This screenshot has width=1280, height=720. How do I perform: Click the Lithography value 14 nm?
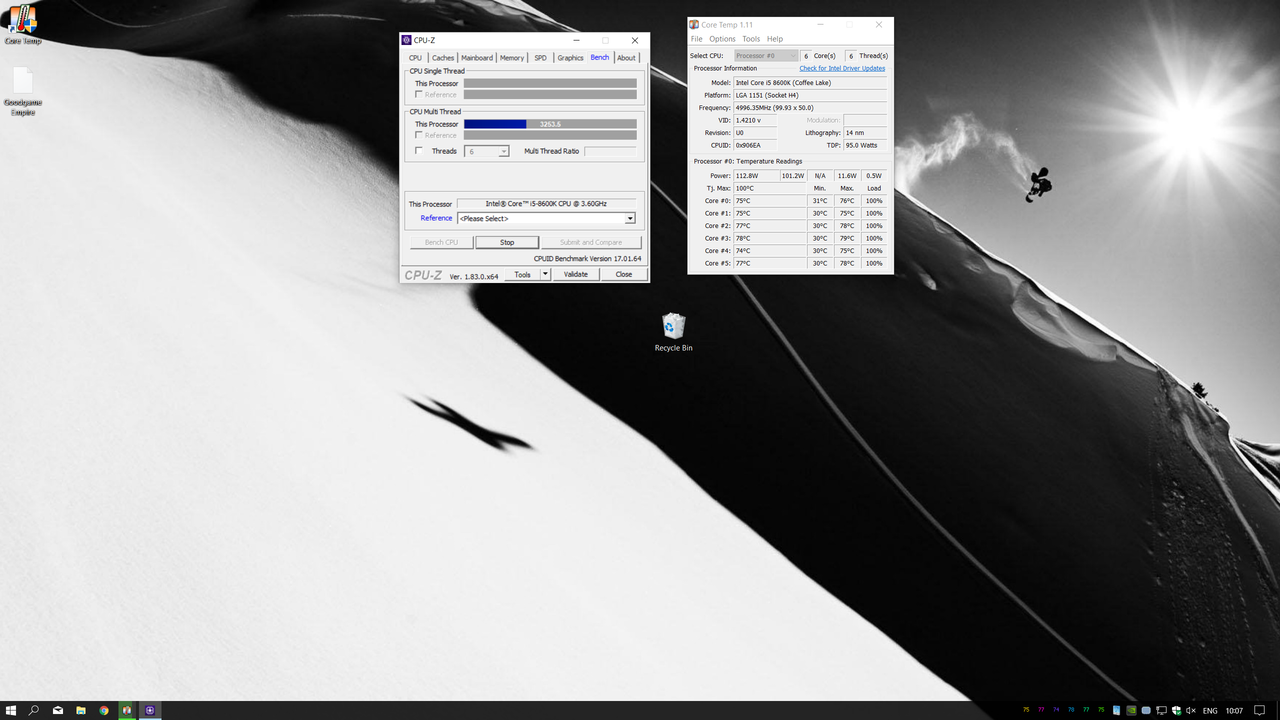865,132
